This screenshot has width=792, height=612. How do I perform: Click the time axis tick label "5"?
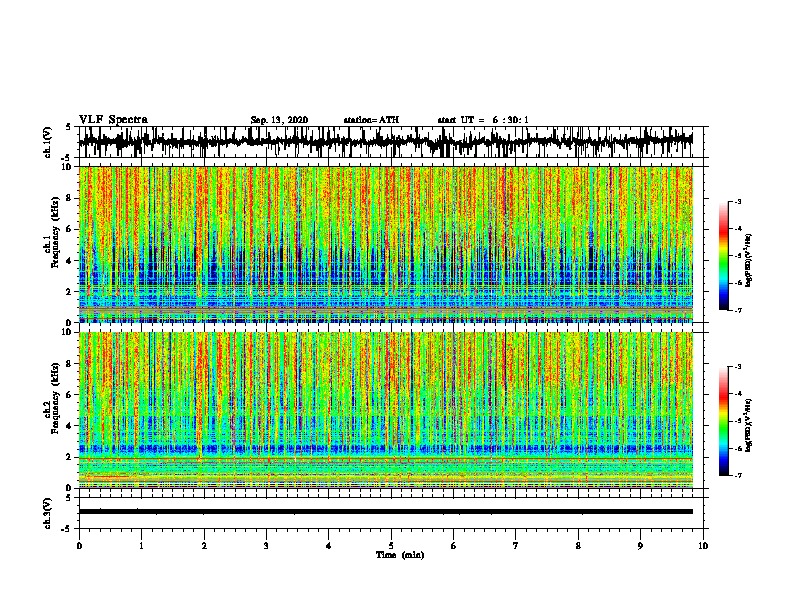coord(391,546)
